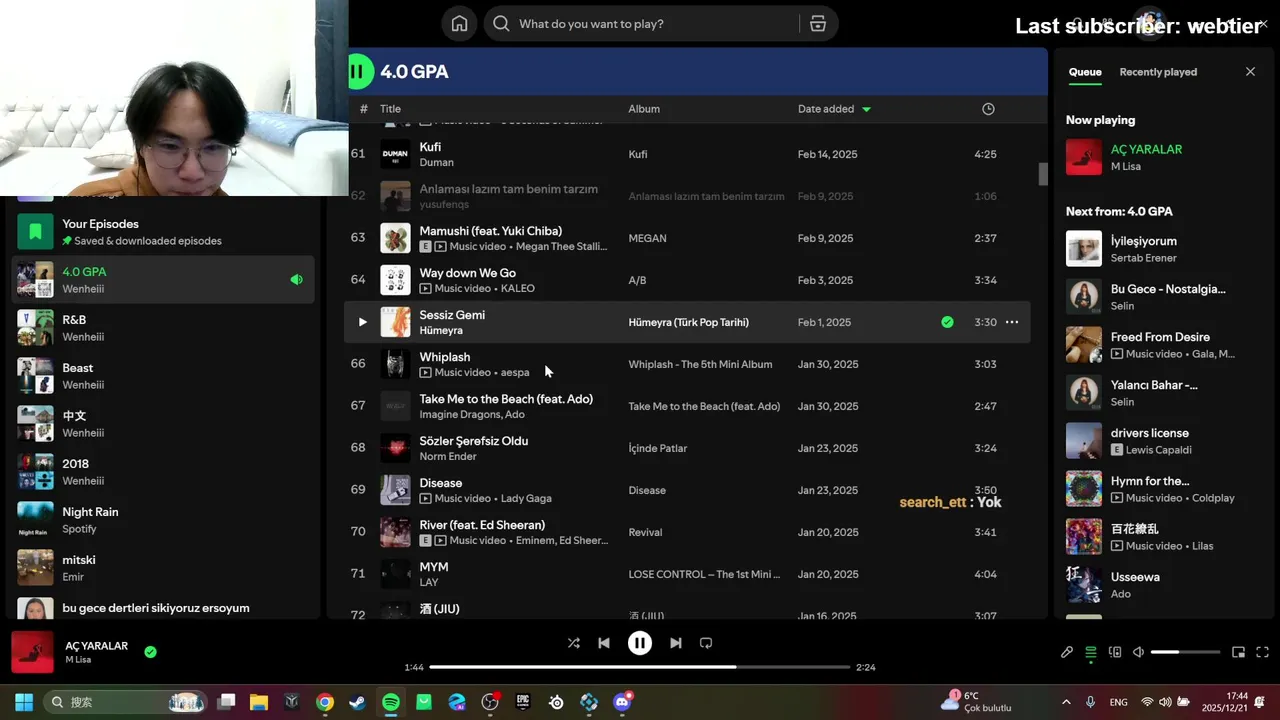
Task: Toggle saved checkmark on Sessiz Gemi
Action: (x=947, y=322)
